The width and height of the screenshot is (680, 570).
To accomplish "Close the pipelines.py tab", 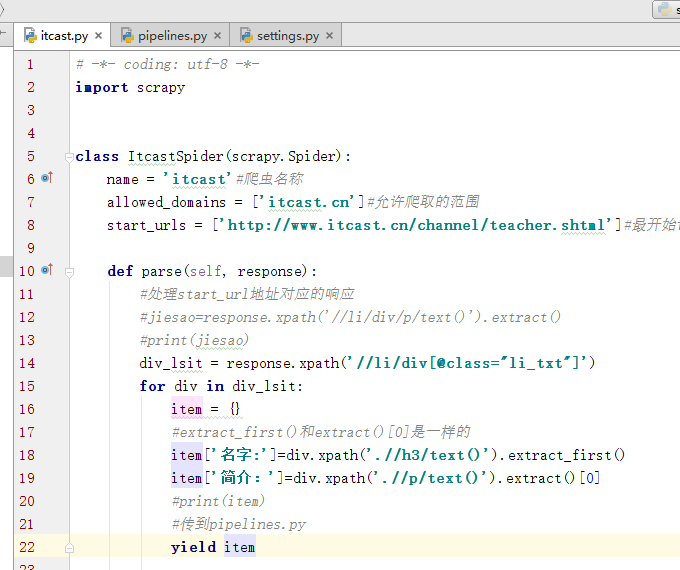I will pos(217,36).
